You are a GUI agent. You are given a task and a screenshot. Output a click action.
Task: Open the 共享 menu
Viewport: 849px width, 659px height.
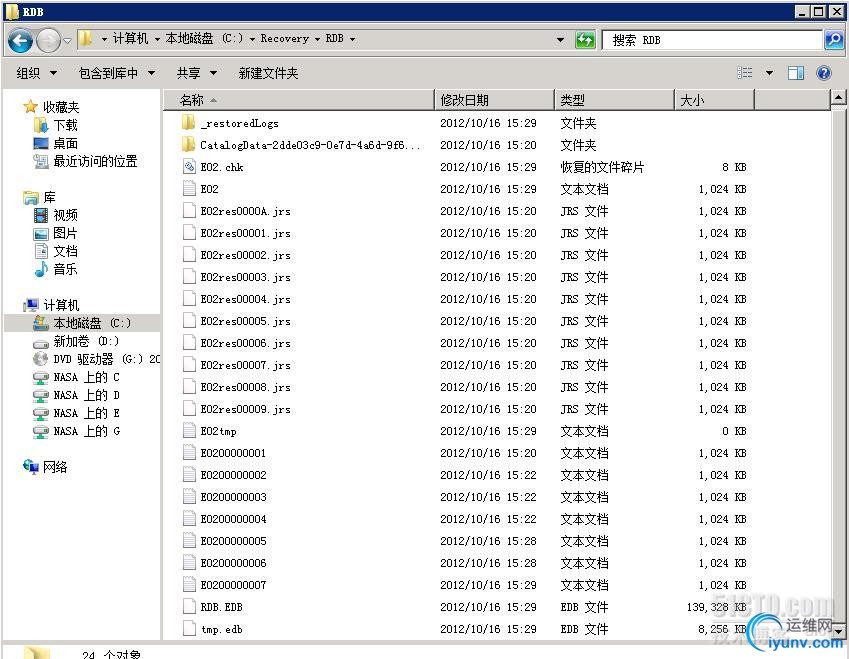click(197, 73)
